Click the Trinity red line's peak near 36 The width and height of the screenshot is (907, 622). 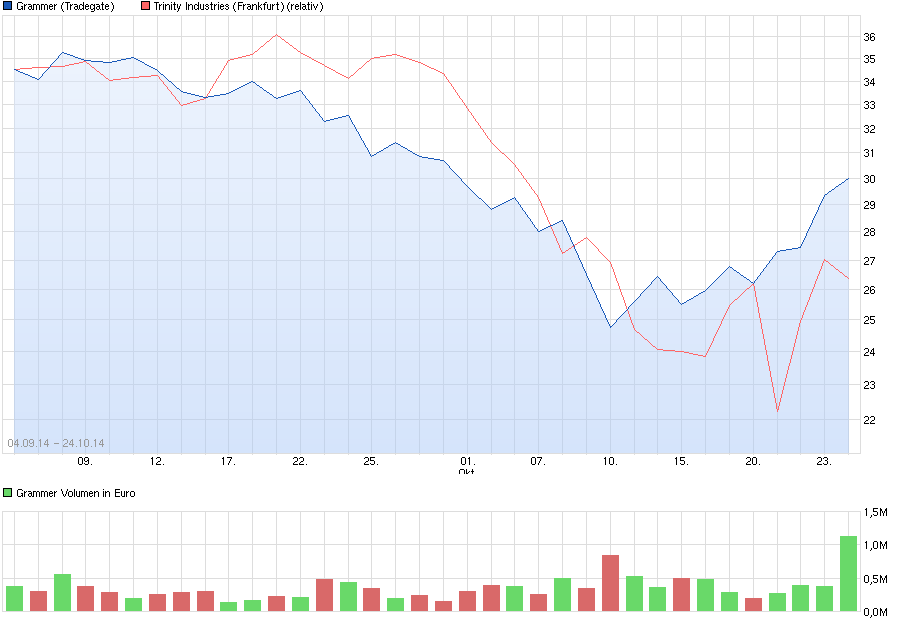click(276, 35)
